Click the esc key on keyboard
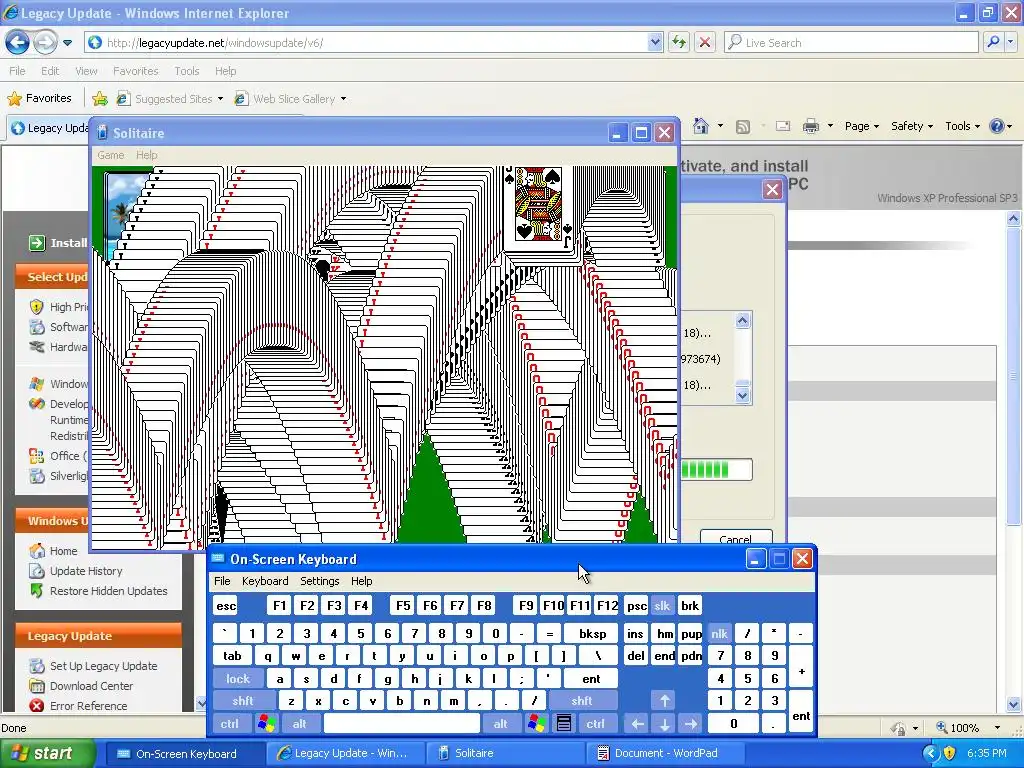Viewport: 1024px width, 768px height. (x=226, y=606)
